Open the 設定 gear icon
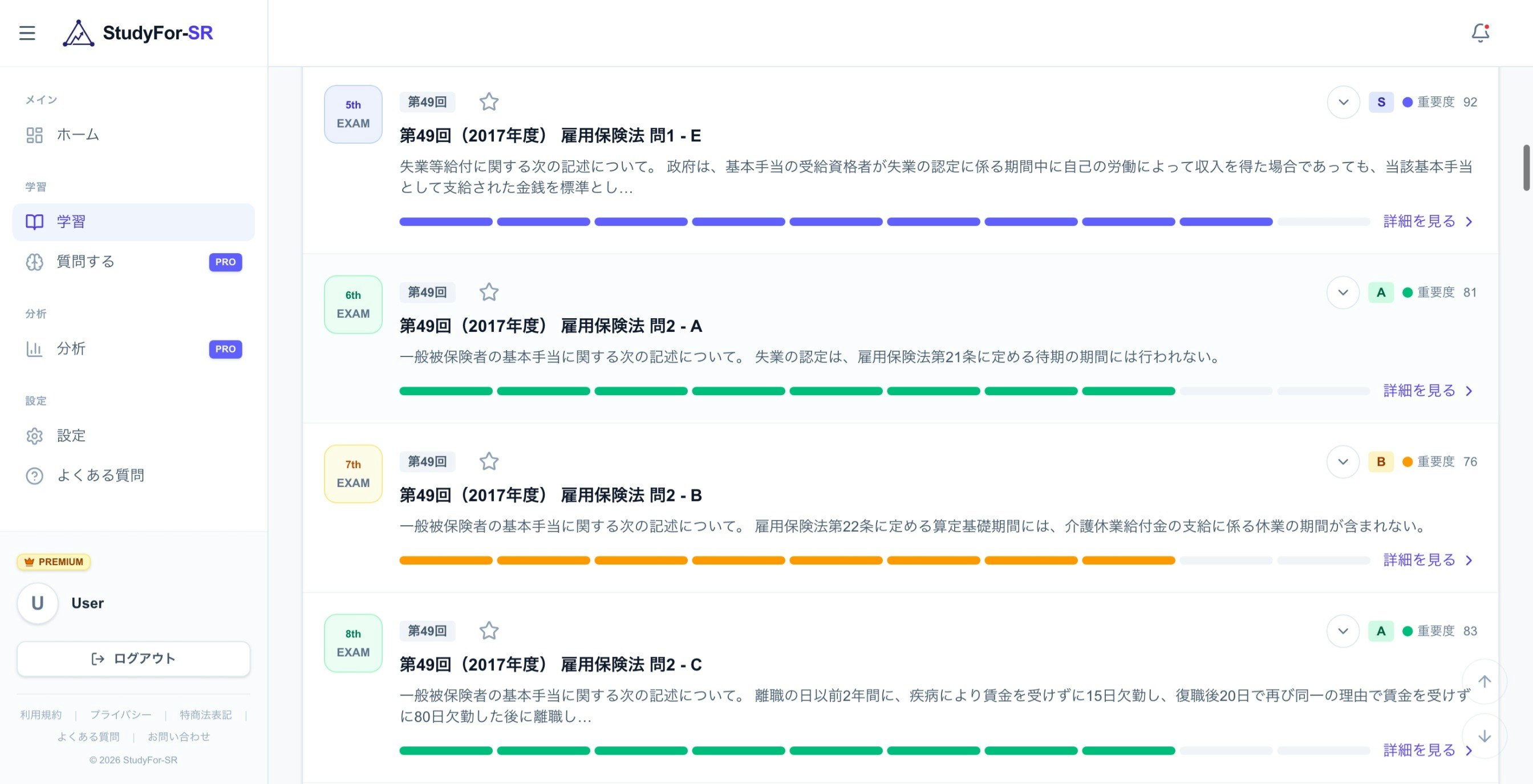 tap(35, 436)
